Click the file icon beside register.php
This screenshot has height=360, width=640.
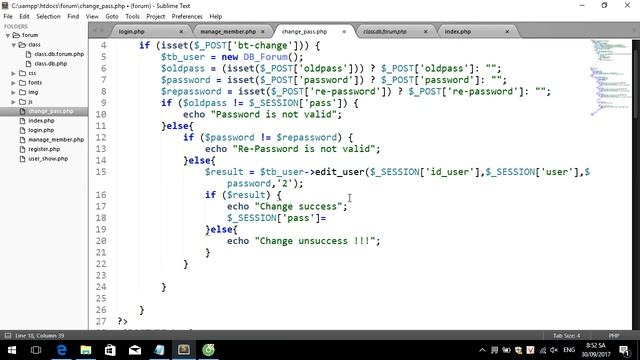point(22,149)
